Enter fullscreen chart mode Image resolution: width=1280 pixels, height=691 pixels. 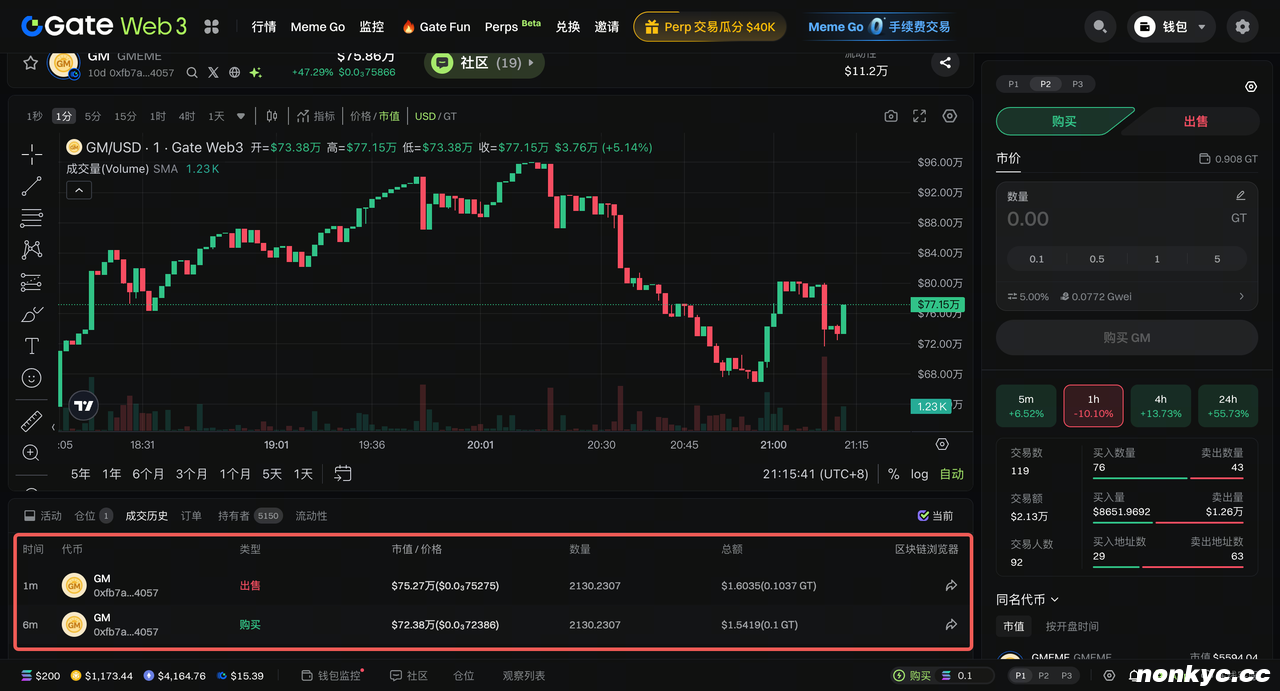pos(920,116)
